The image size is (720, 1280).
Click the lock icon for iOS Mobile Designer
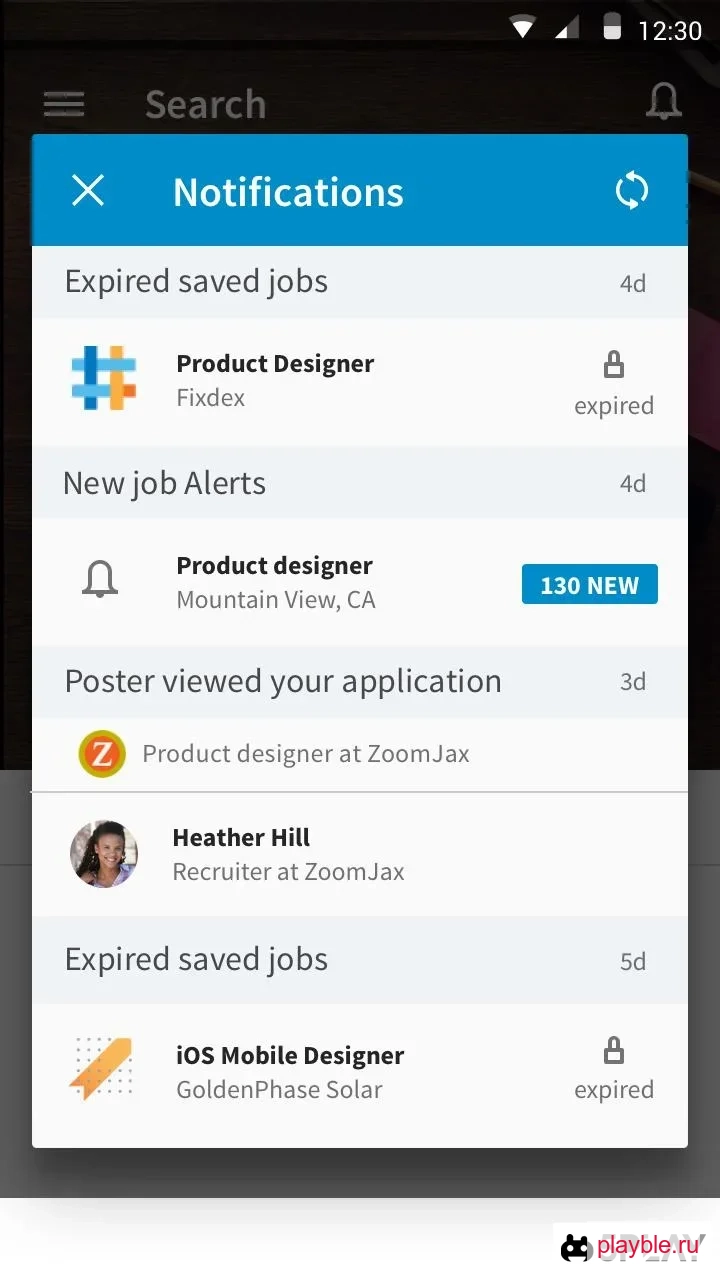coord(614,1050)
